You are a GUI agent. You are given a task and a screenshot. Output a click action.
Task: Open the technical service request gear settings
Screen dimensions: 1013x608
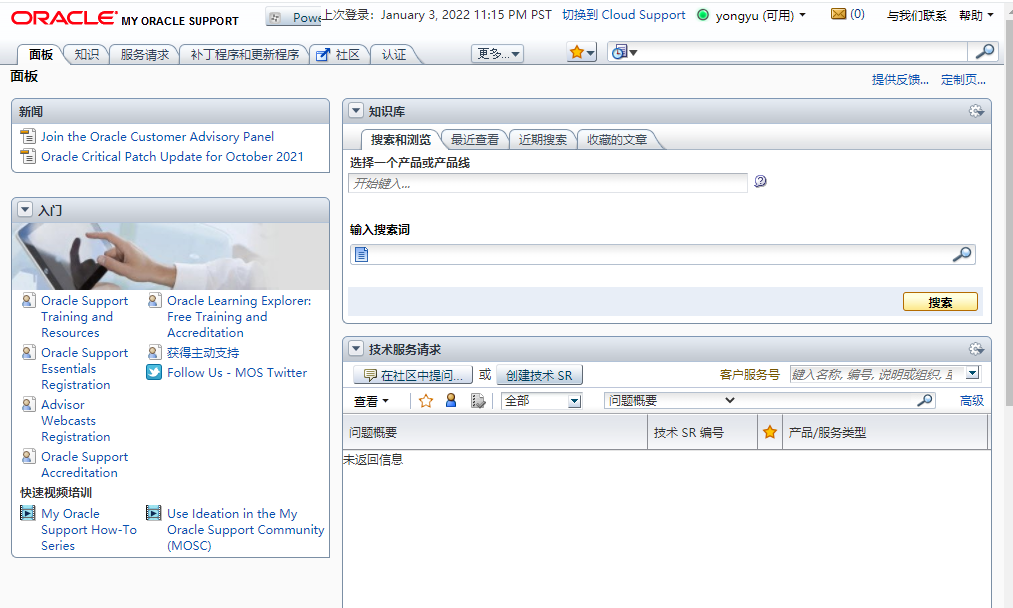tap(976, 349)
